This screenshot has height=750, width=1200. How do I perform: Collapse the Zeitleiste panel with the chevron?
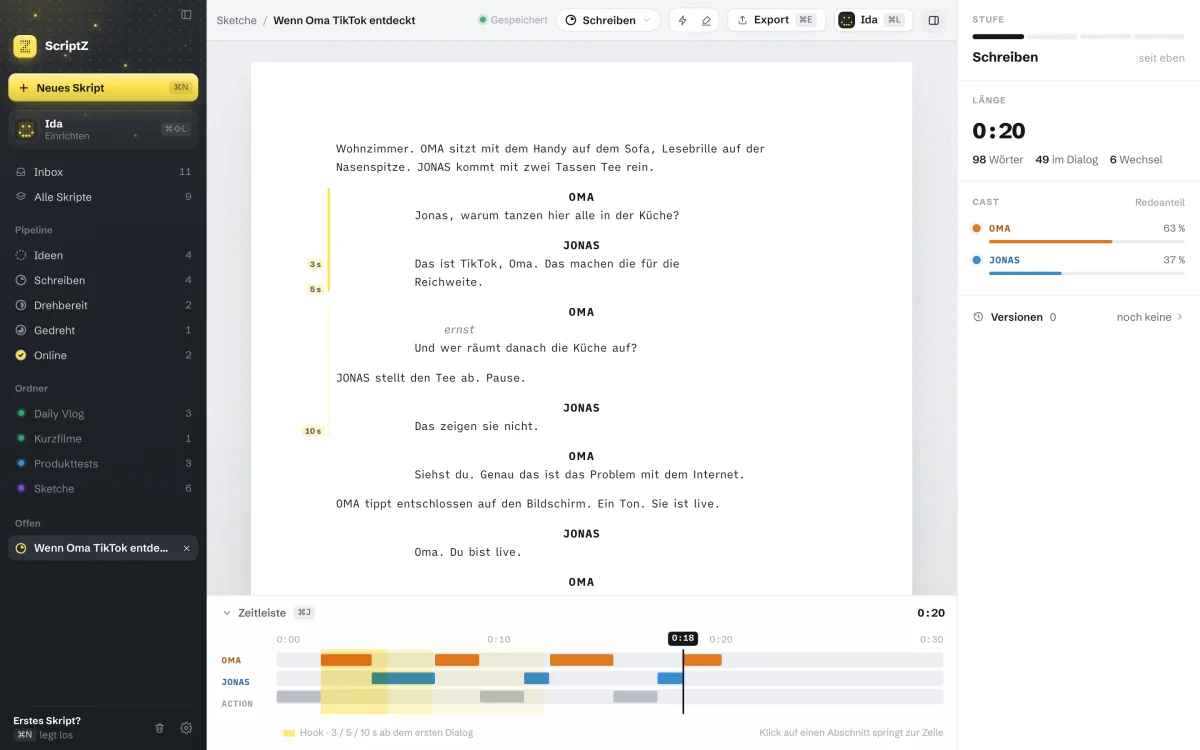click(x=227, y=613)
